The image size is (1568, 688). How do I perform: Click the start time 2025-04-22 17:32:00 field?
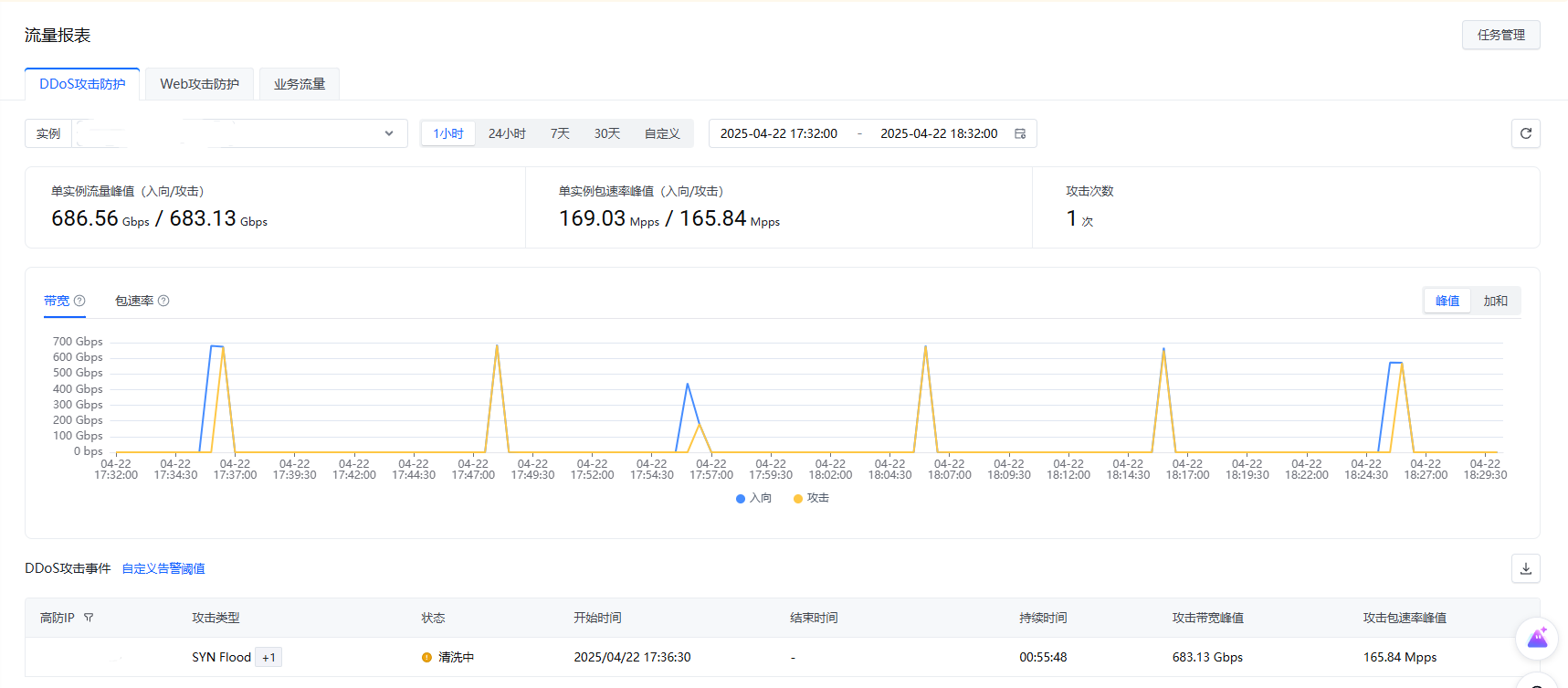coord(778,133)
